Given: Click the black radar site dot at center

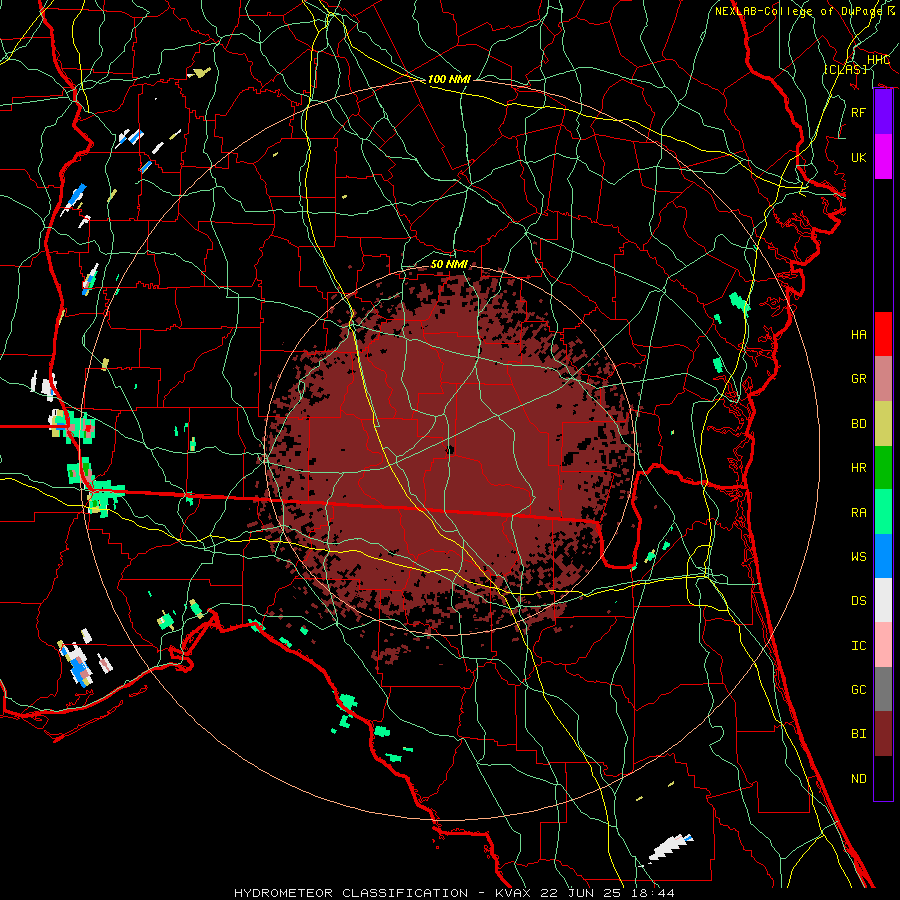Looking at the screenshot, I should tap(450, 449).
